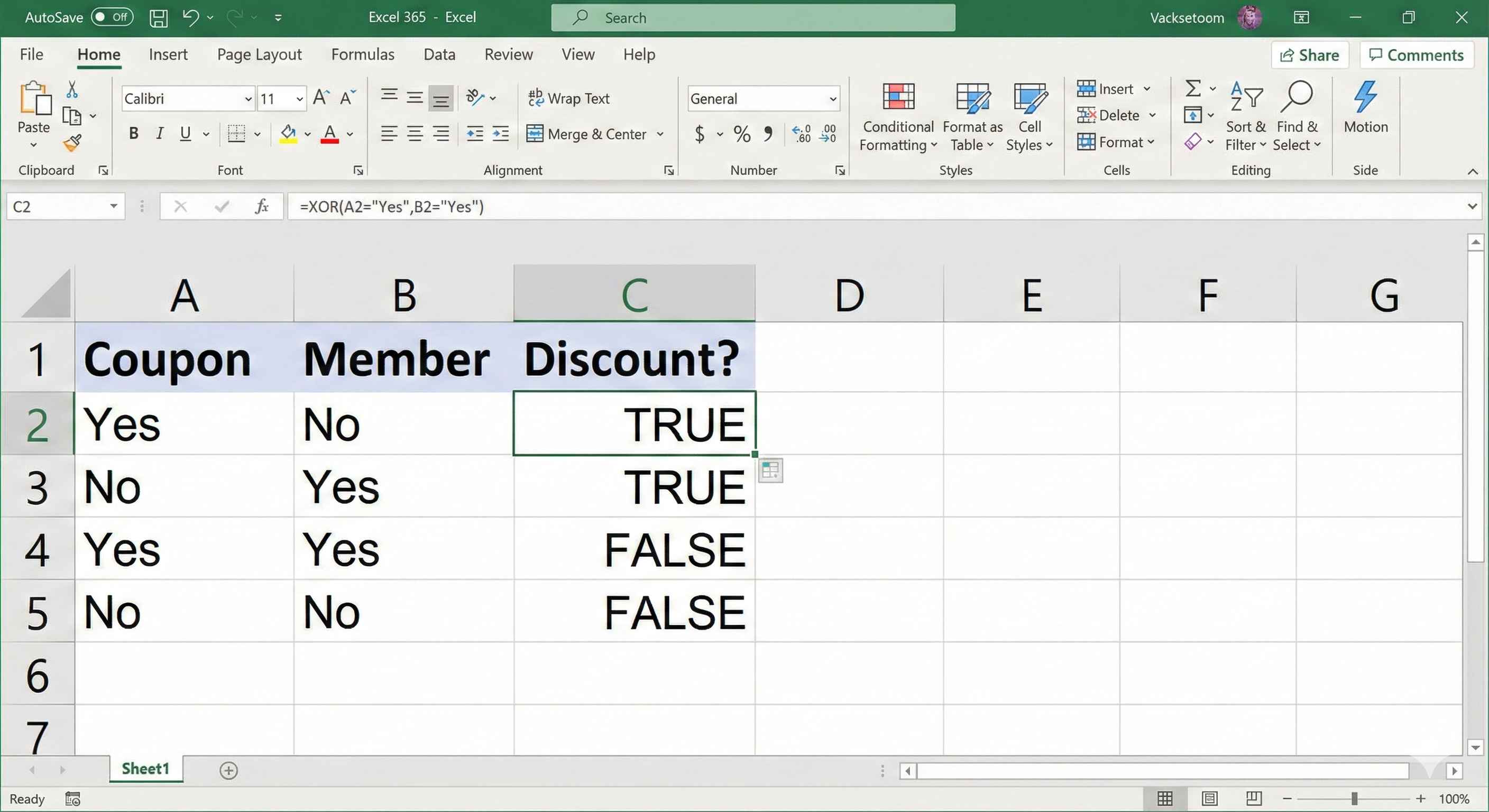Click the Quick Analysis icon near C2

[770, 470]
